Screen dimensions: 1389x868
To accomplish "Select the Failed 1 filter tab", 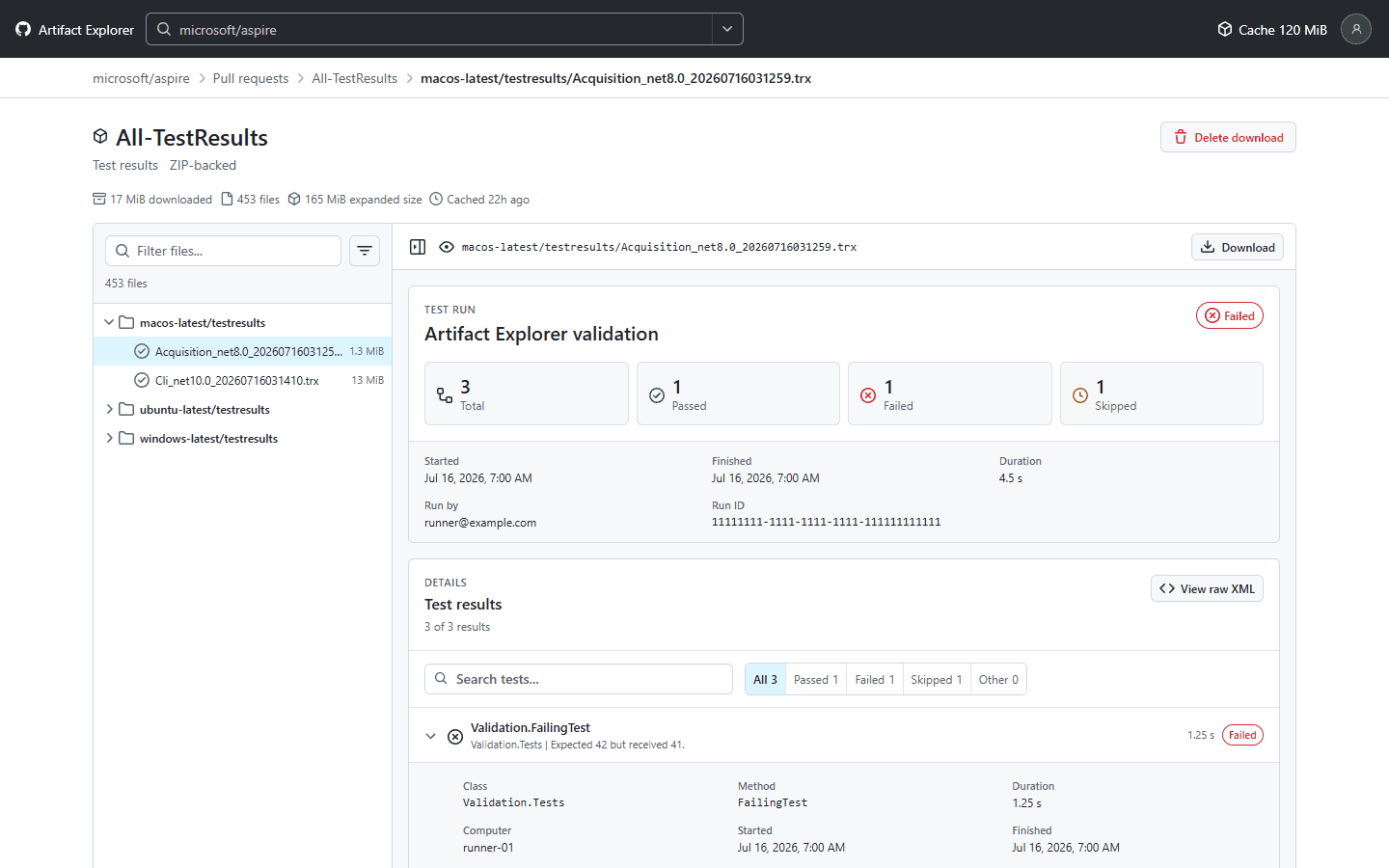I will (875, 679).
